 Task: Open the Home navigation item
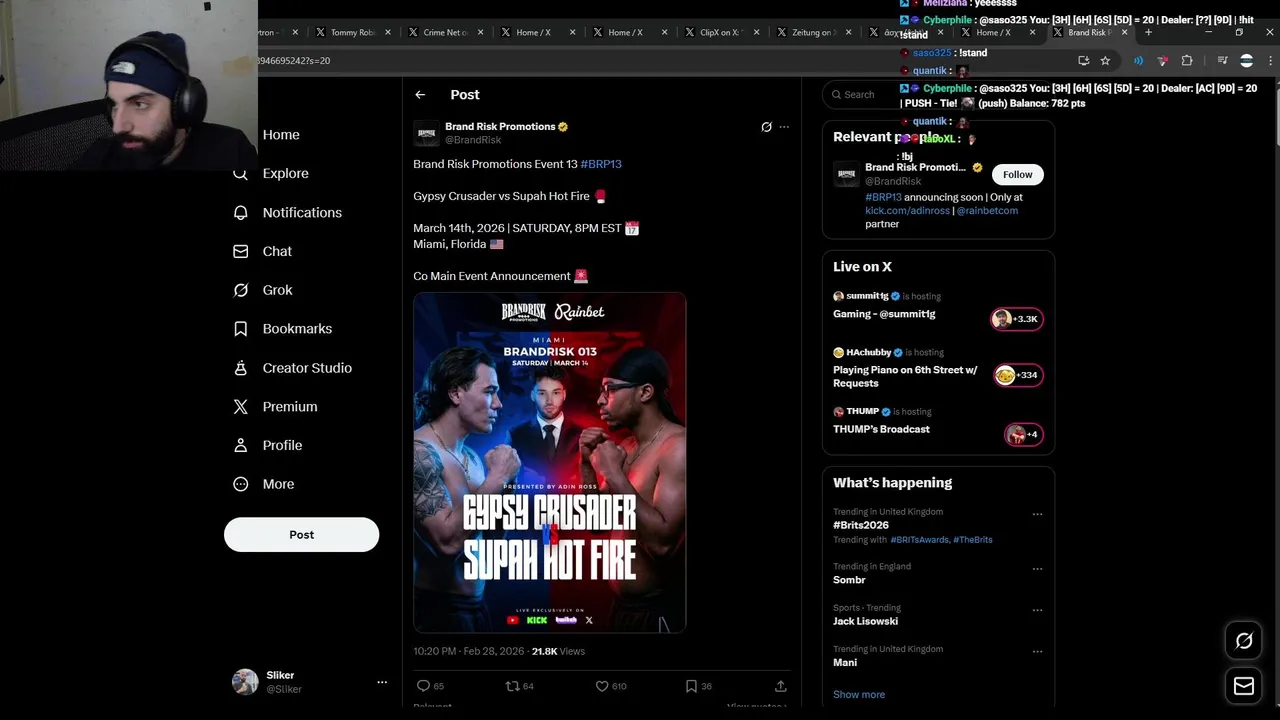click(x=281, y=135)
